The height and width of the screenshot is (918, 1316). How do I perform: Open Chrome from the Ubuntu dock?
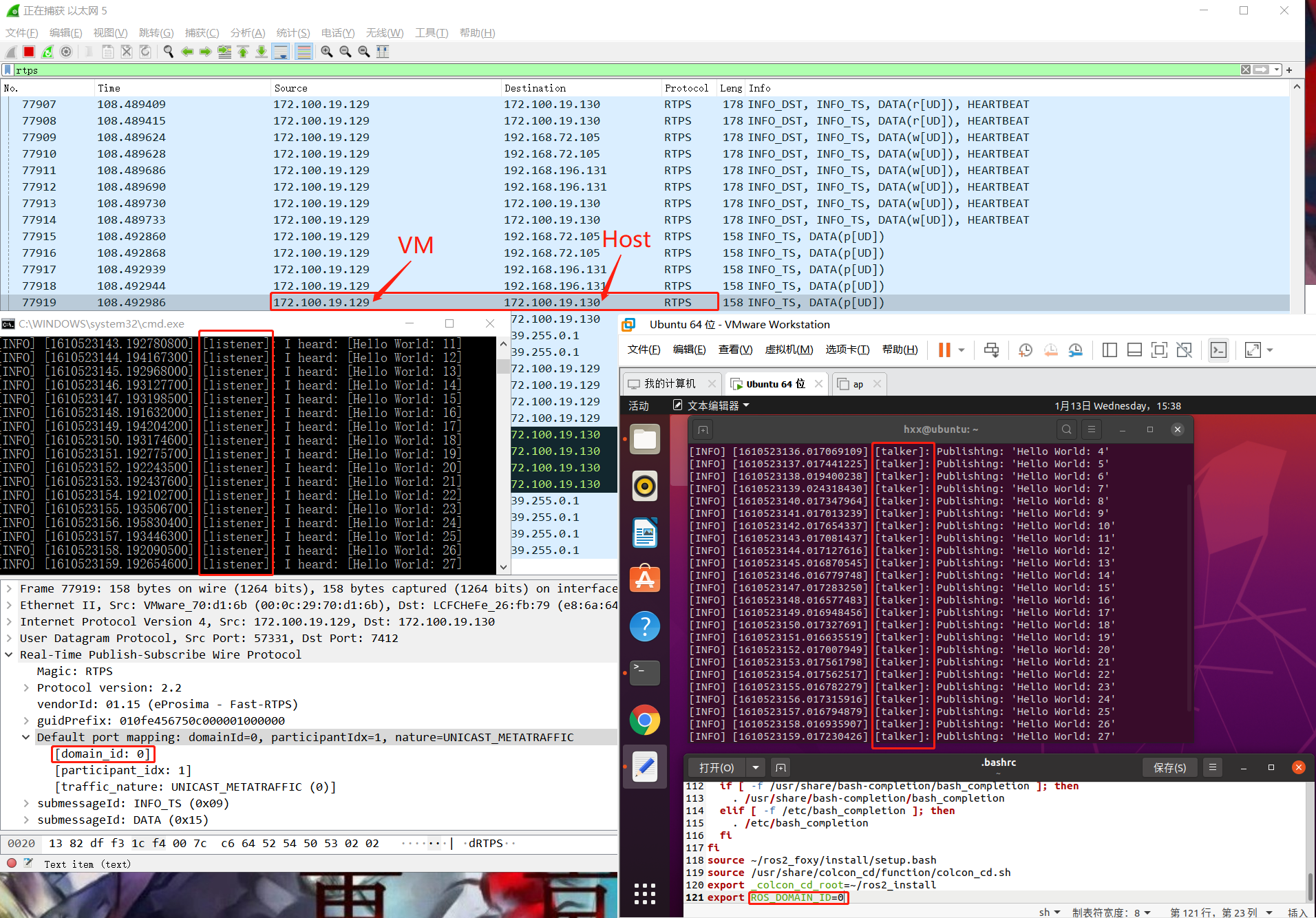[x=645, y=720]
